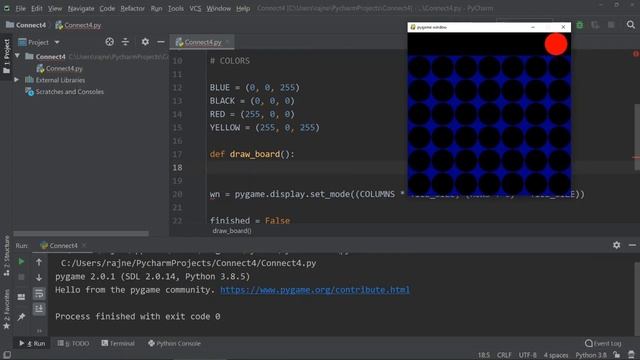Viewport: 640px width, 360px height.
Task: Close the Connect4 run tab
Action: [x=84, y=245]
